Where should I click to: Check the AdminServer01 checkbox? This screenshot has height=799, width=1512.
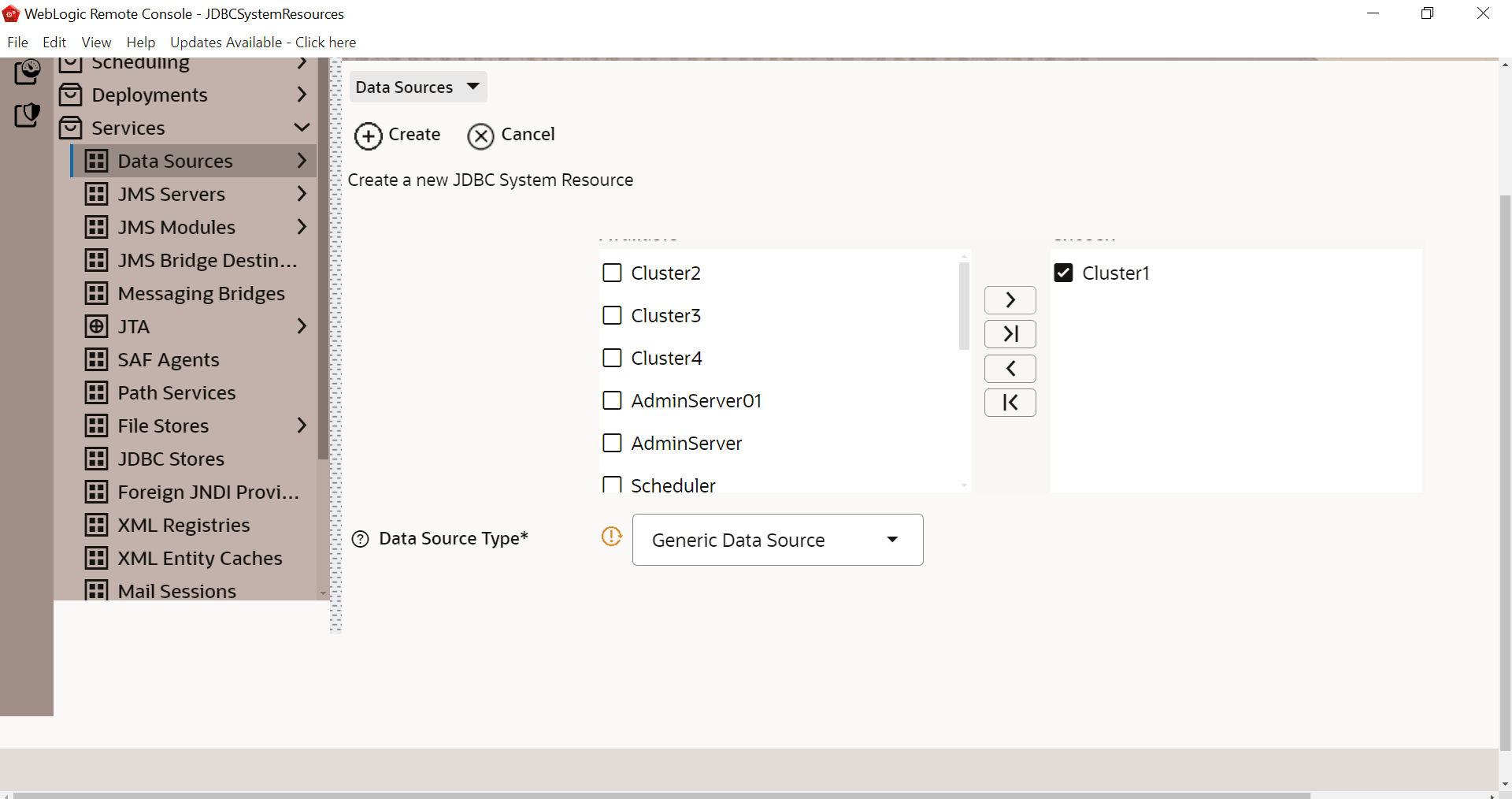pos(612,400)
